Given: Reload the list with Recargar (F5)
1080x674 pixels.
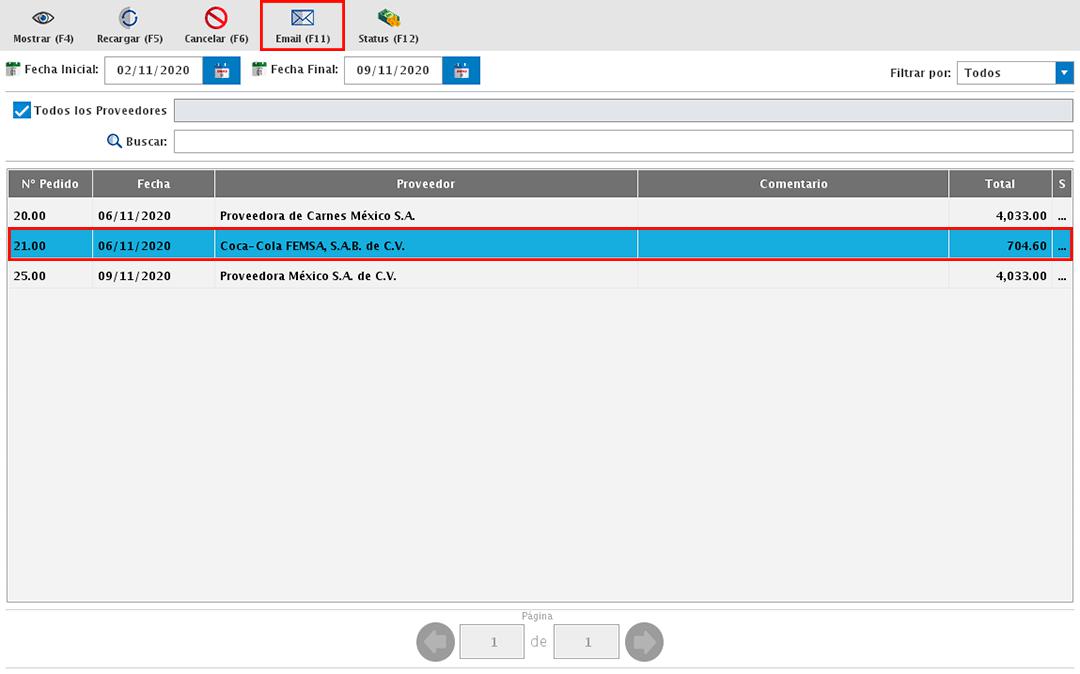Looking at the screenshot, I should [x=129, y=19].
